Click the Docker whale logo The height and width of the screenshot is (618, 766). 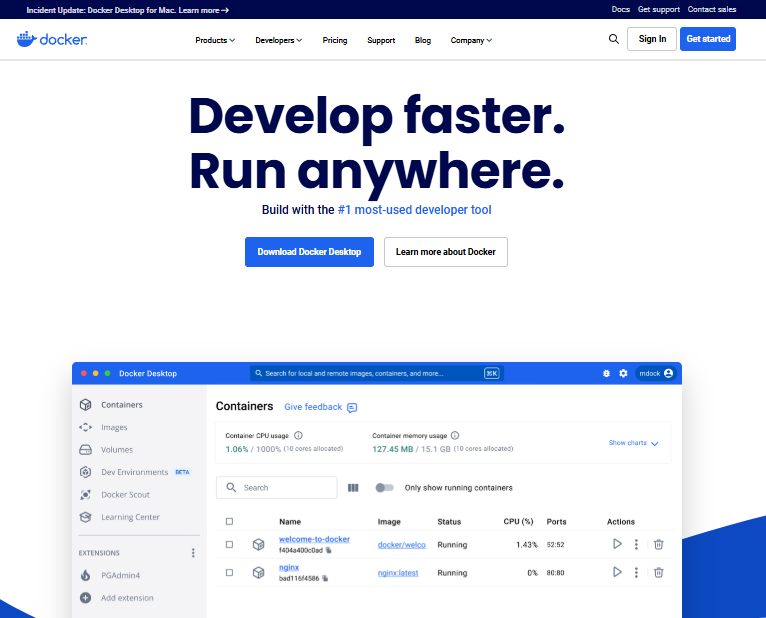52,39
